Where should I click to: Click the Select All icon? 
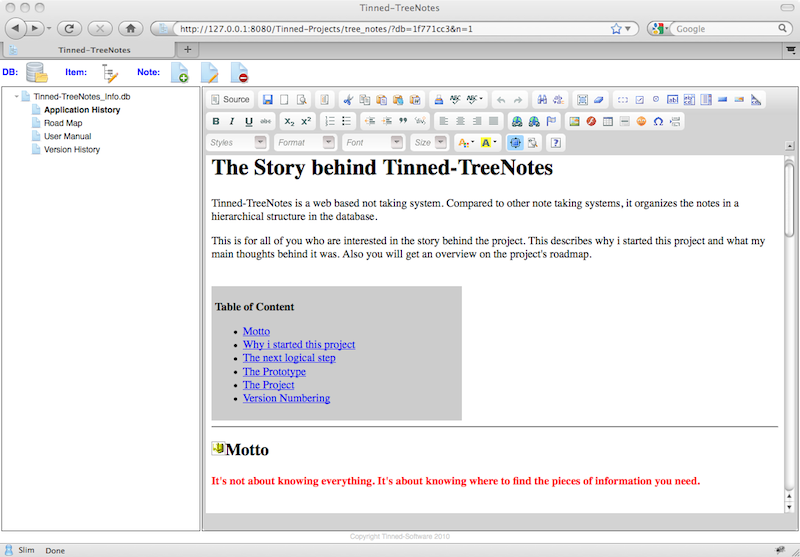tap(582, 99)
